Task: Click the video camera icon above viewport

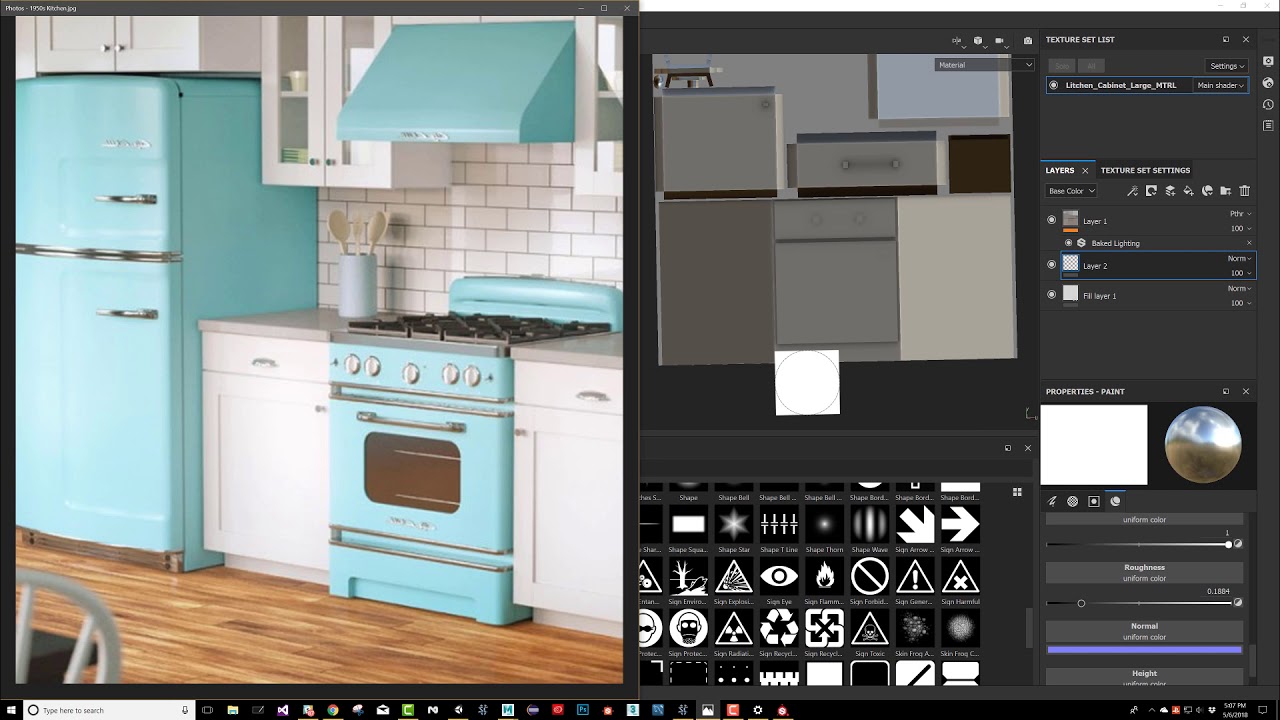Action: [x=999, y=41]
